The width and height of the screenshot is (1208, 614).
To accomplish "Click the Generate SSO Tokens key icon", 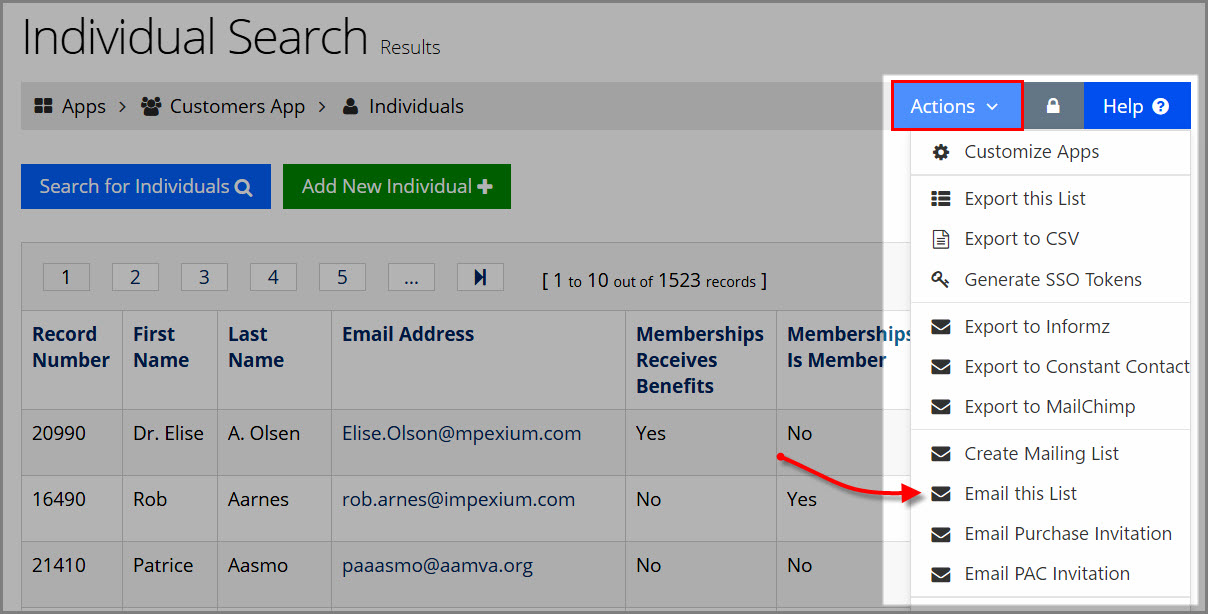I will click(940, 280).
